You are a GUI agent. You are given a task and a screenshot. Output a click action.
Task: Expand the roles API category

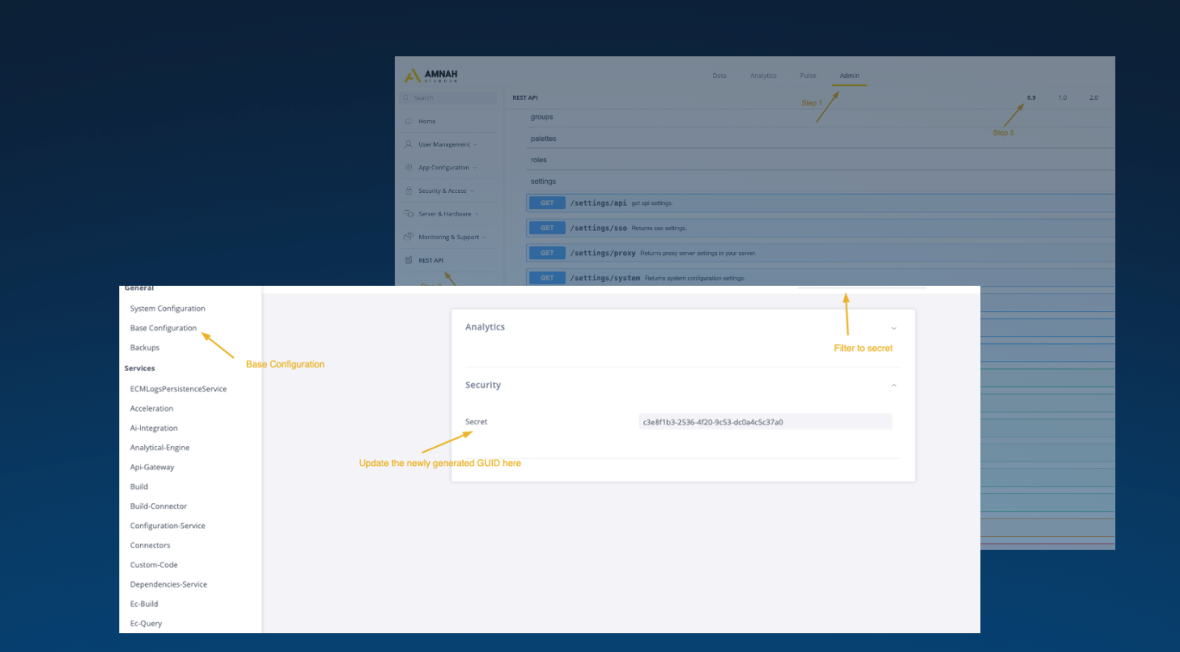[x=539, y=159]
